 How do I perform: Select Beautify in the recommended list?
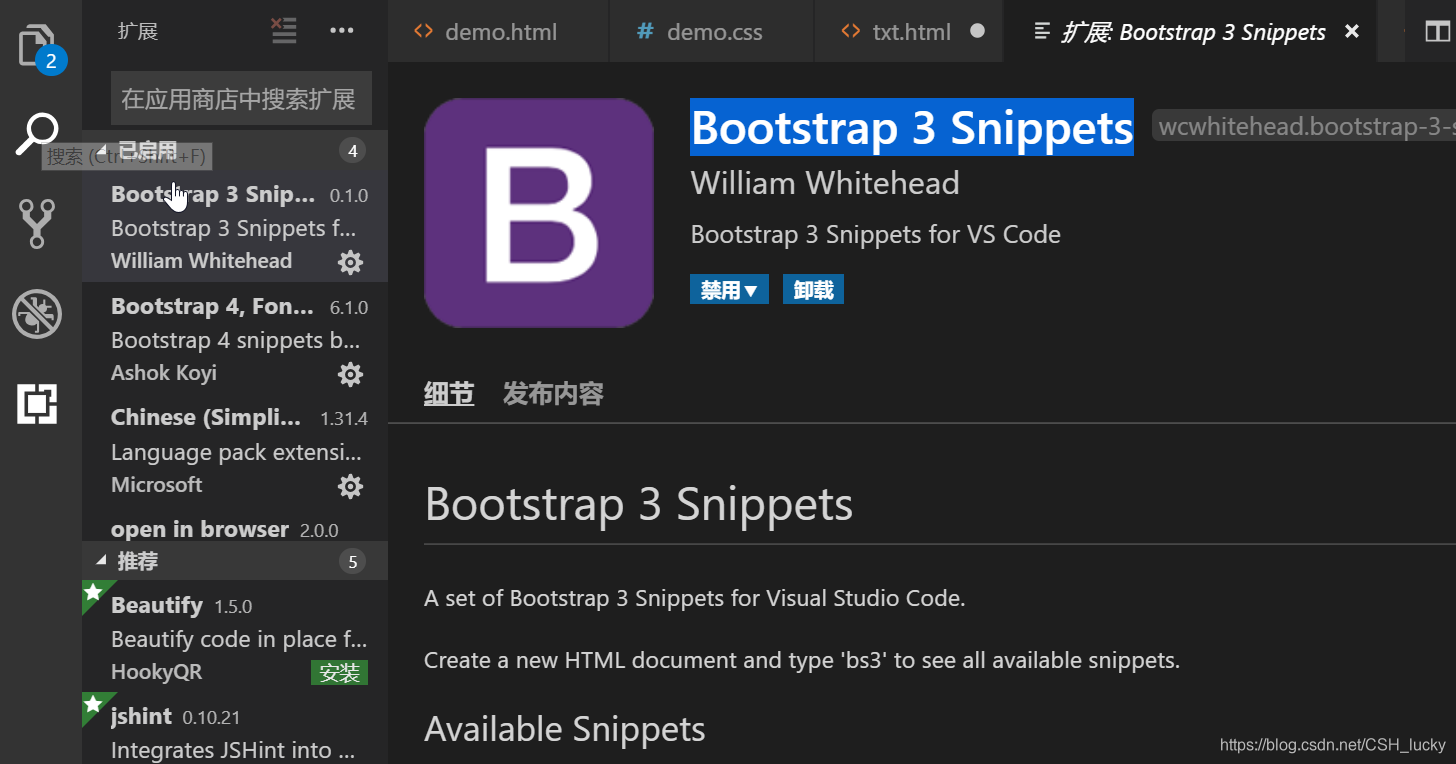[x=234, y=636]
